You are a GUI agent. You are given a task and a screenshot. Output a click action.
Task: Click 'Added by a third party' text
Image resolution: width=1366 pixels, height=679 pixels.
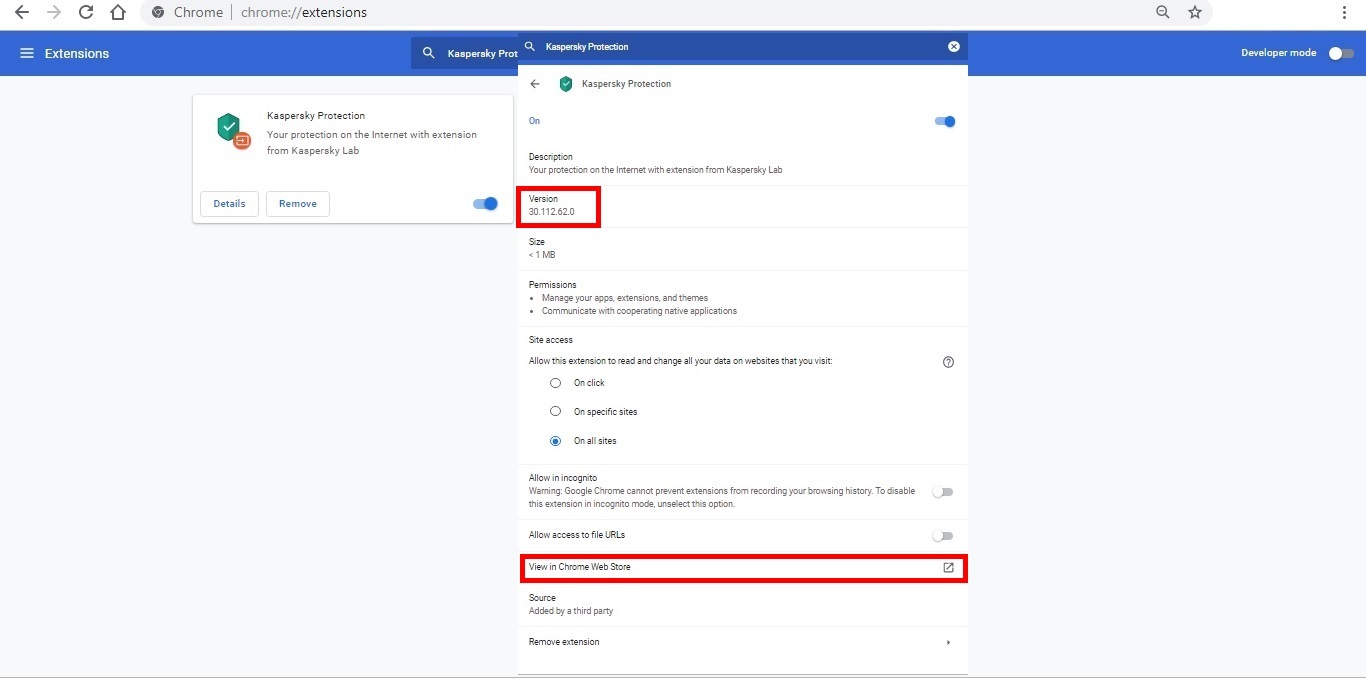[571, 611]
